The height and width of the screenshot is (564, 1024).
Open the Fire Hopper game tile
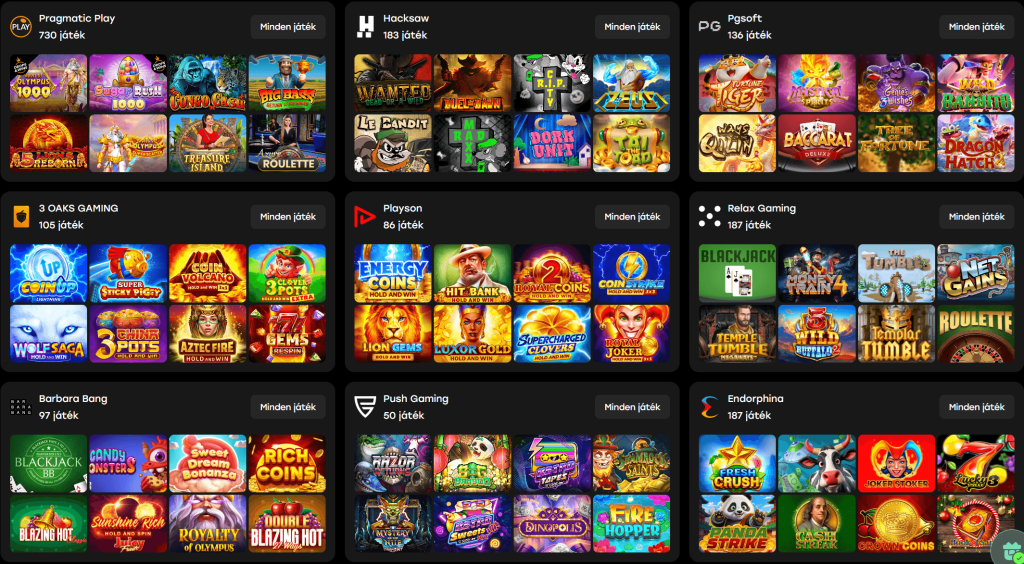point(632,524)
